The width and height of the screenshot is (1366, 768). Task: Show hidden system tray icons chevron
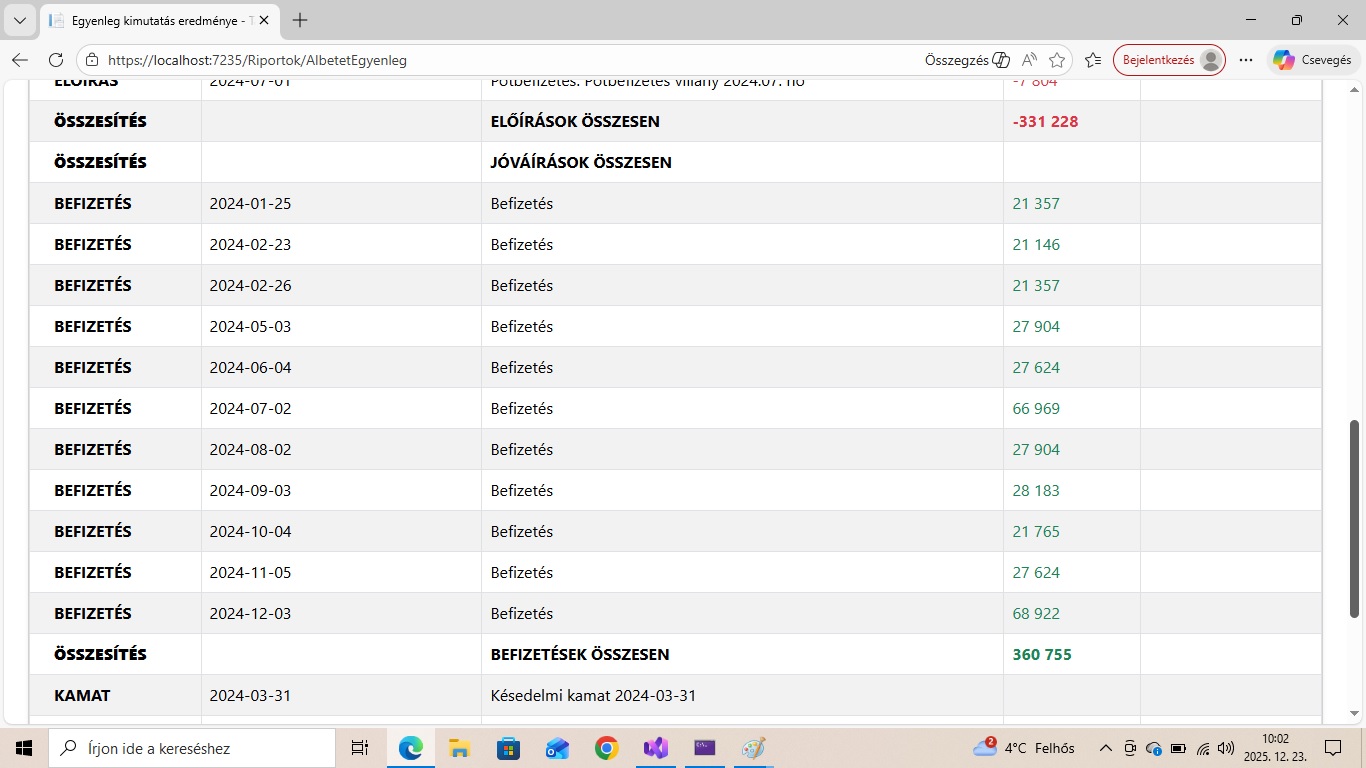[x=1105, y=748]
